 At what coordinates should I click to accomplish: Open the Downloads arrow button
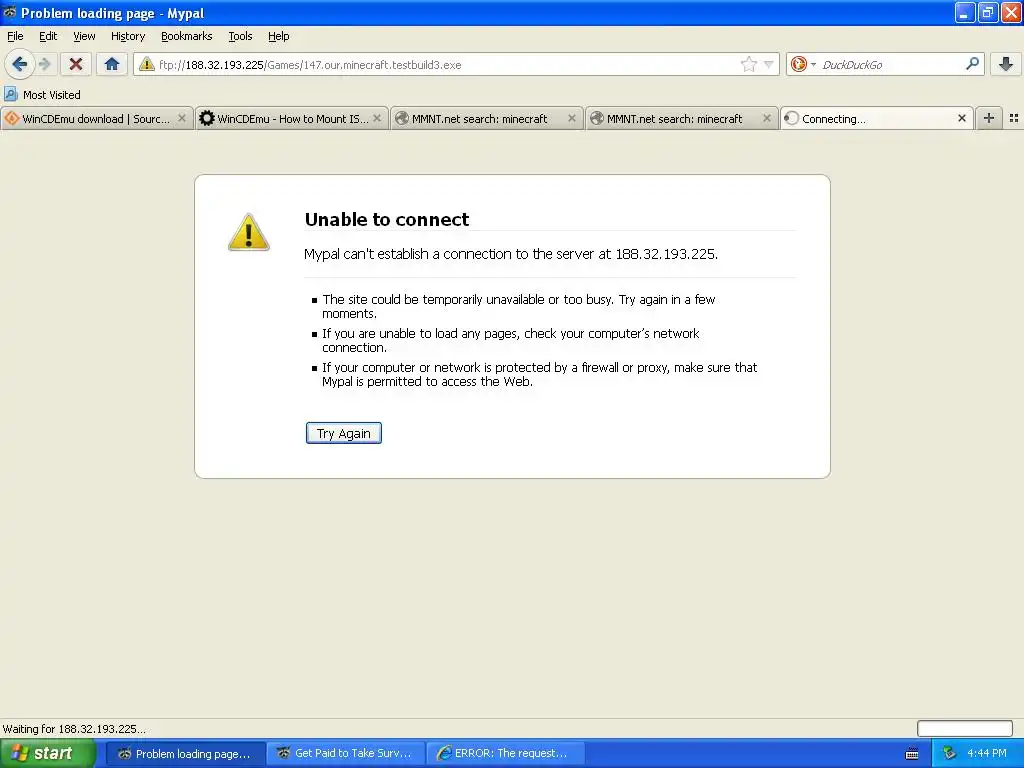point(1005,64)
